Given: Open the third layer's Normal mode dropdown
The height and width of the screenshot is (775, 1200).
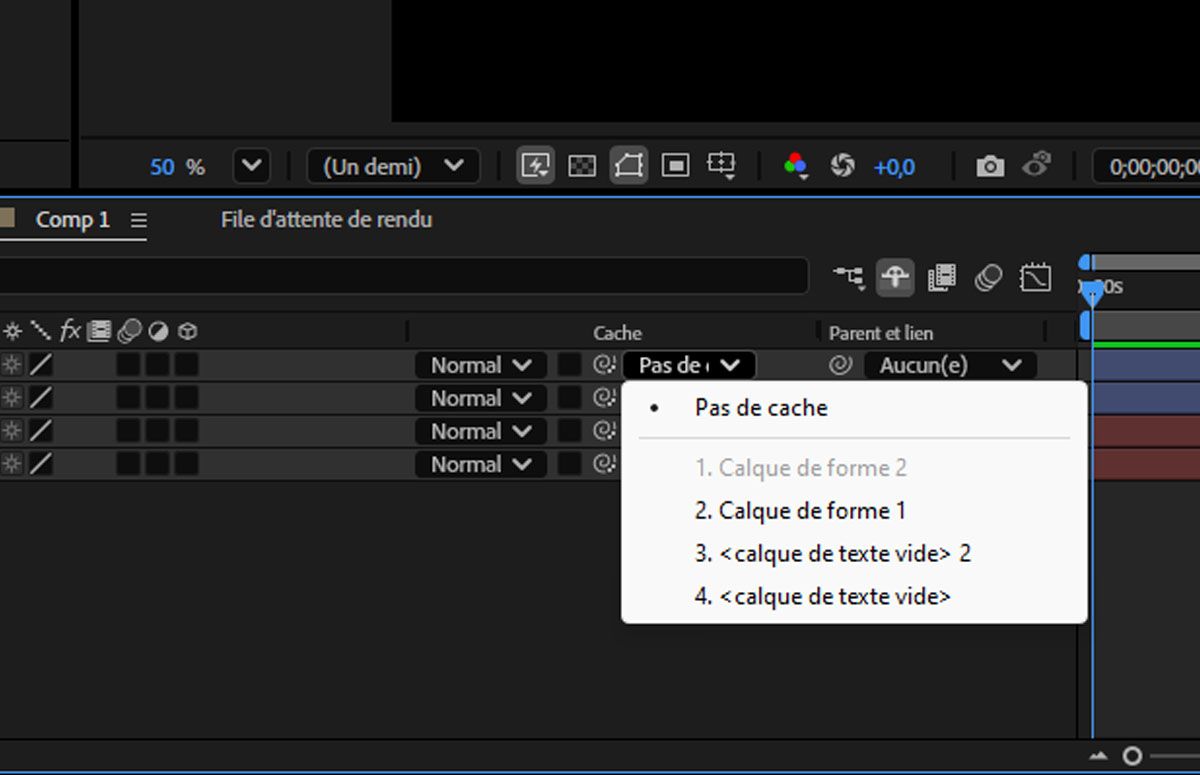Looking at the screenshot, I should tap(481, 431).
